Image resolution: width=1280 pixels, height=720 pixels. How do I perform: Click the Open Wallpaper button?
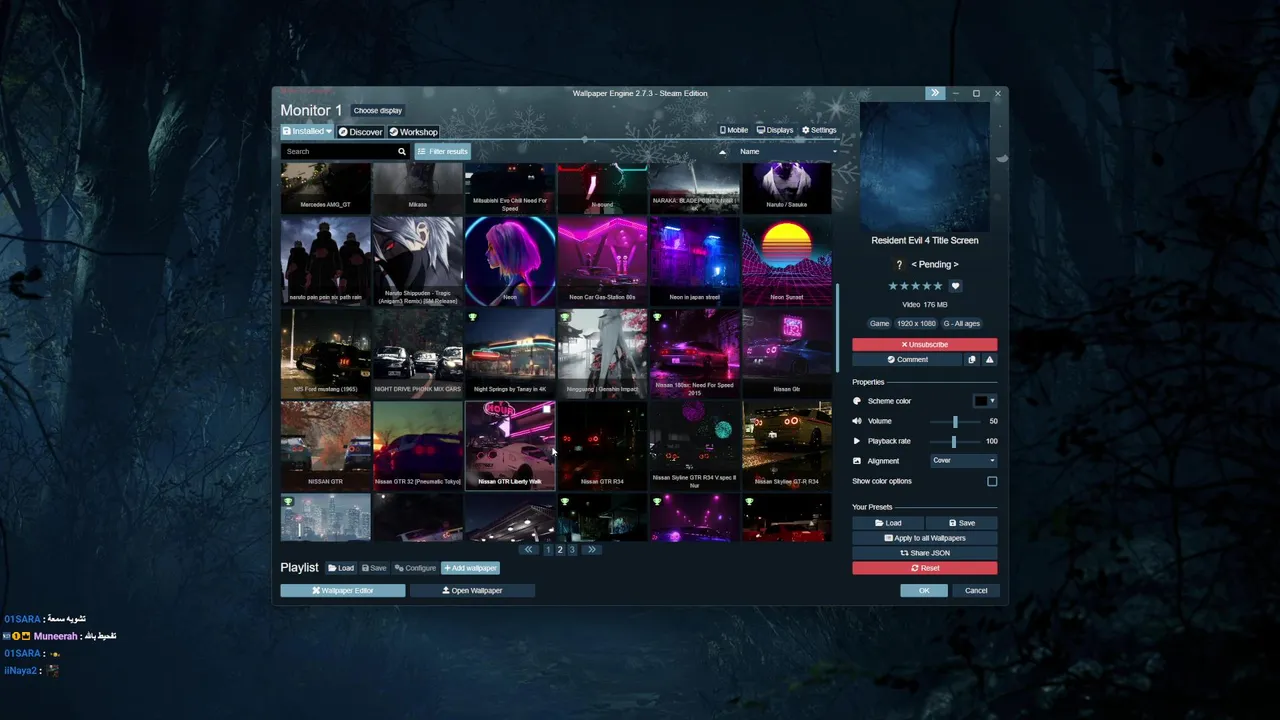pyautogui.click(x=472, y=591)
